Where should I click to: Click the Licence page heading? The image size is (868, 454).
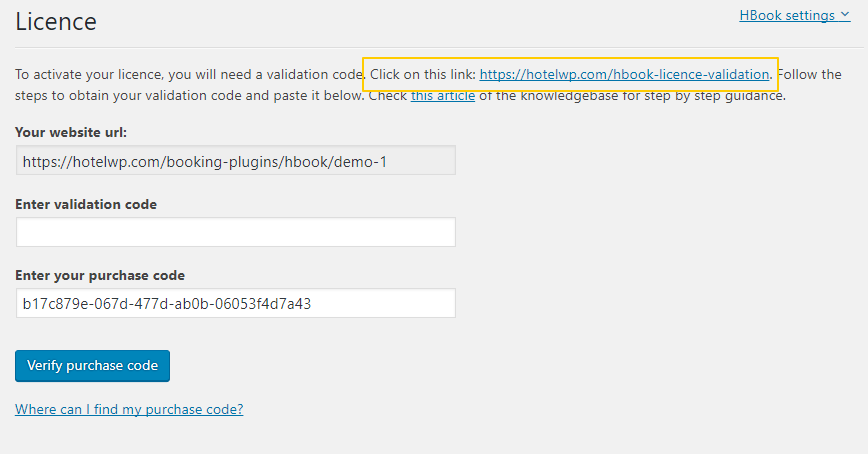click(56, 21)
